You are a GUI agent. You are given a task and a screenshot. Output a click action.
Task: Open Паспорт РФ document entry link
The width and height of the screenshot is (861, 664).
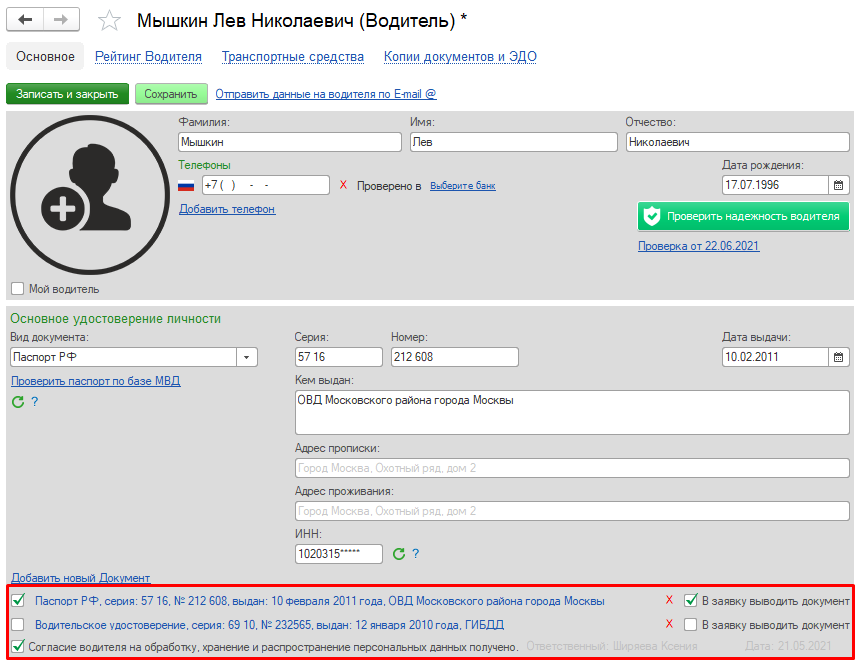(x=320, y=601)
